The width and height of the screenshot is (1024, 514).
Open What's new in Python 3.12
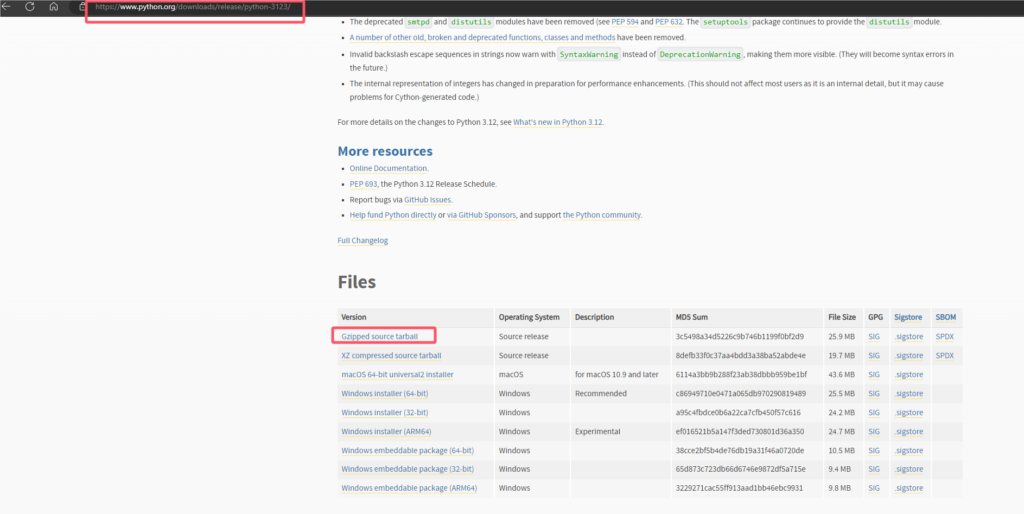click(558, 122)
